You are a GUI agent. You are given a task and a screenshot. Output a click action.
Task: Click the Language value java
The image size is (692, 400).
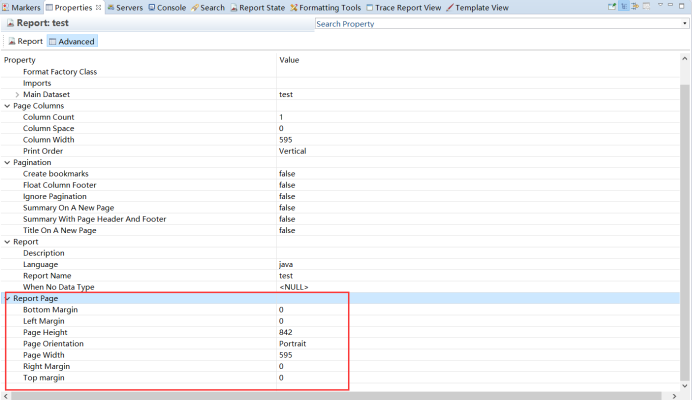tap(286, 264)
